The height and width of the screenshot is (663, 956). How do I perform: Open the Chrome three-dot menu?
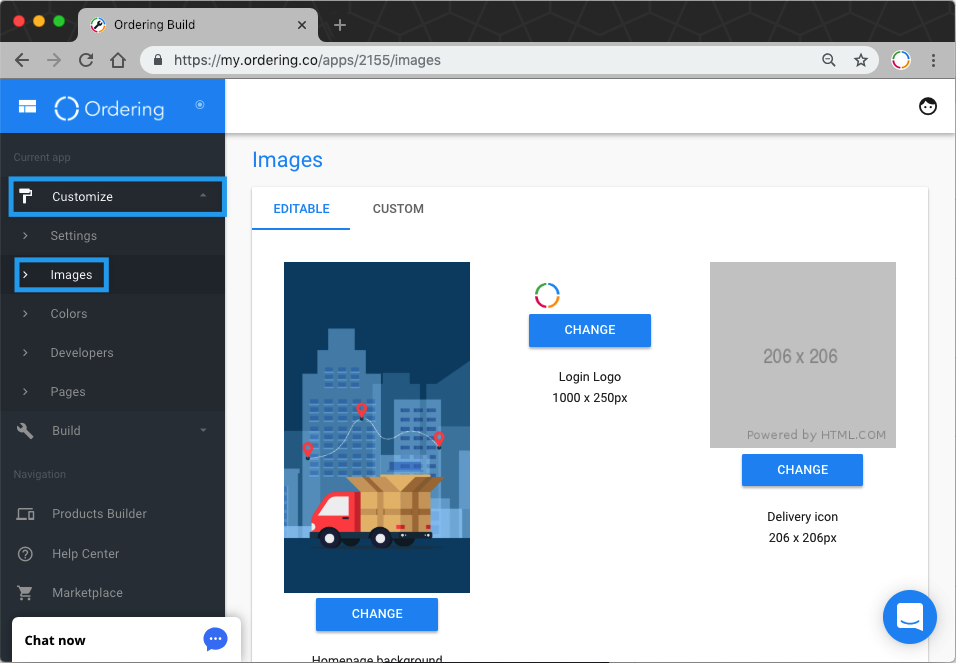pos(933,60)
